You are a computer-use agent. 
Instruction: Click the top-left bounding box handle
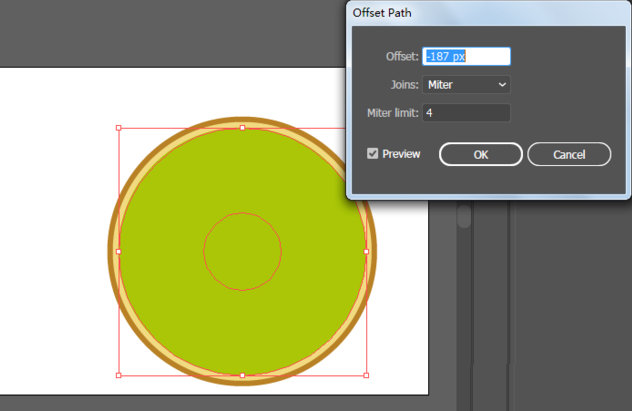pos(118,128)
